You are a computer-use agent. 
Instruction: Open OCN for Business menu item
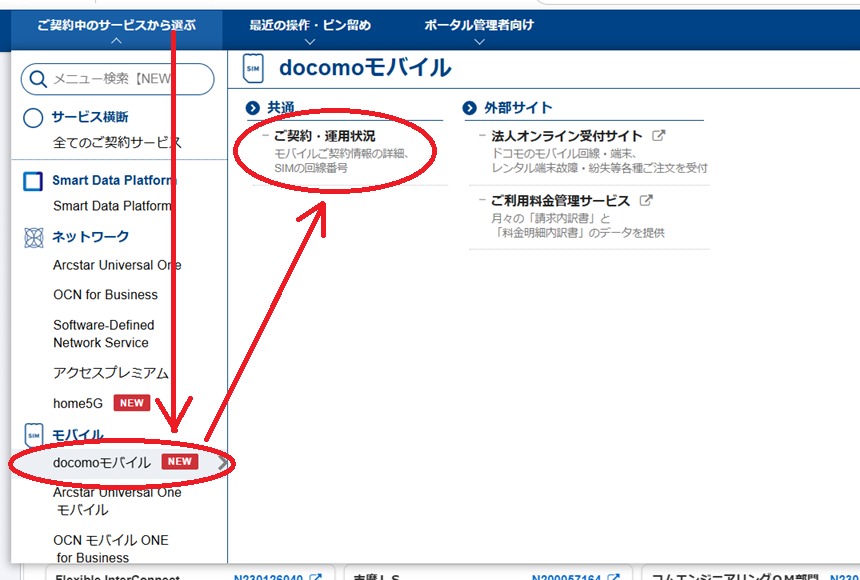click(x=105, y=295)
